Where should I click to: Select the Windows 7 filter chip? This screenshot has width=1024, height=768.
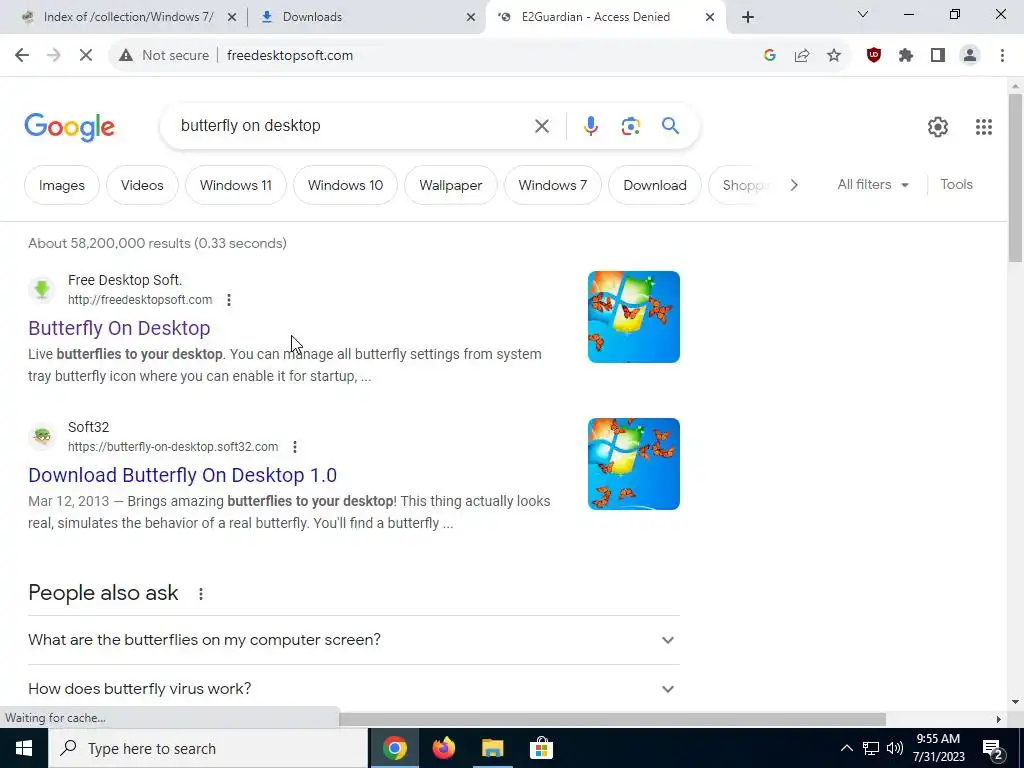click(x=552, y=185)
